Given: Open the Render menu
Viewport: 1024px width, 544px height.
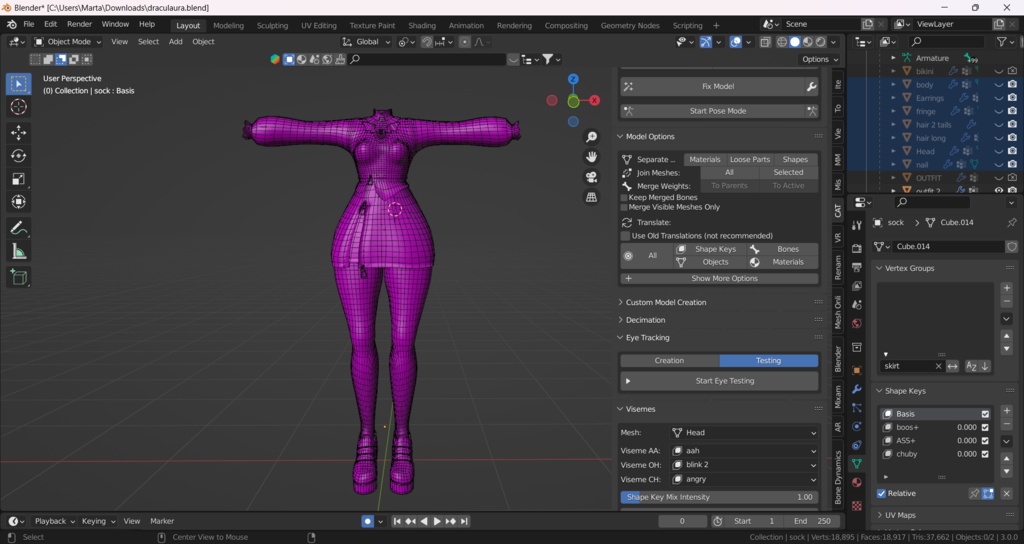Looking at the screenshot, I should [x=80, y=24].
